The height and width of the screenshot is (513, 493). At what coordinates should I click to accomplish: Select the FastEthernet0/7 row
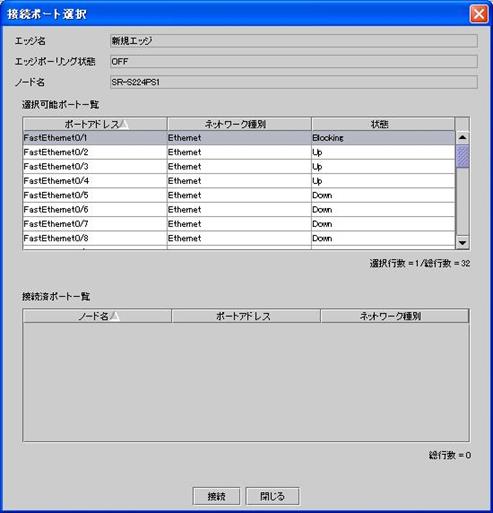pyautogui.click(x=239, y=224)
